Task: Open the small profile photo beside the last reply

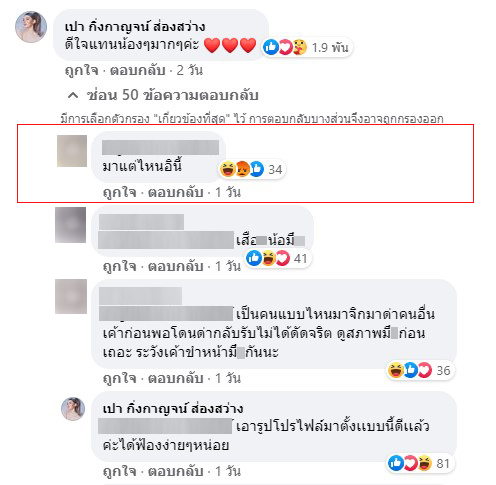Action: pos(73,409)
